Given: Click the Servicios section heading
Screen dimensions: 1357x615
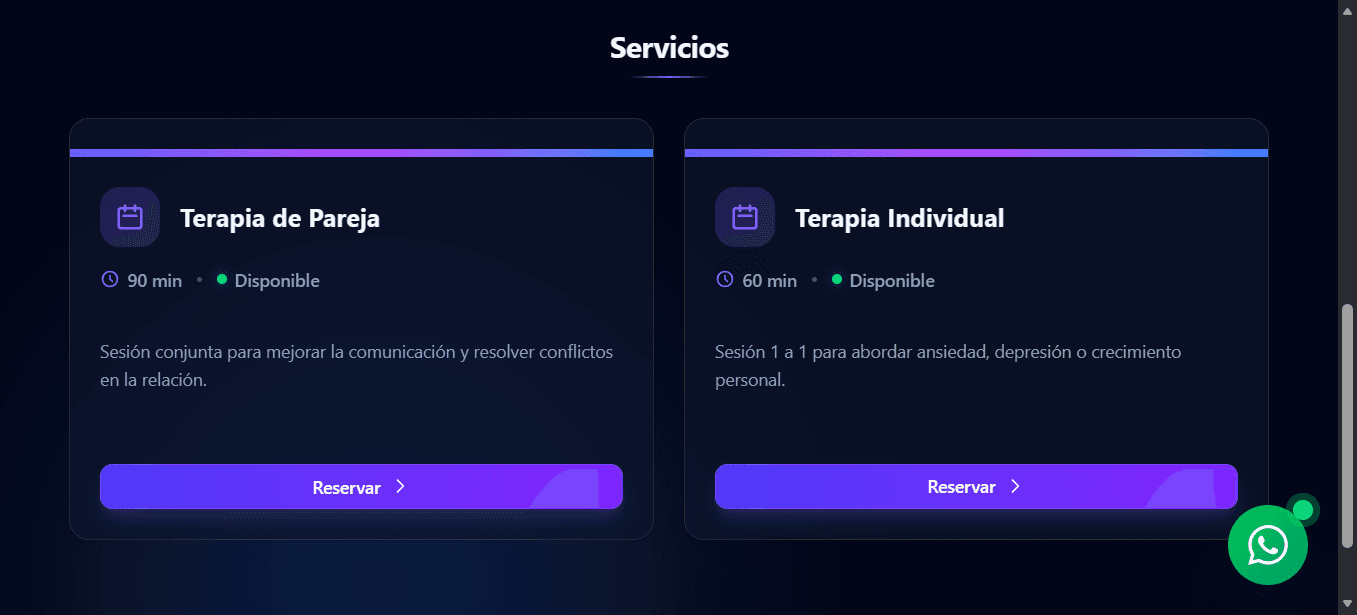Looking at the screenshot, I should click(x=669, y=48).
